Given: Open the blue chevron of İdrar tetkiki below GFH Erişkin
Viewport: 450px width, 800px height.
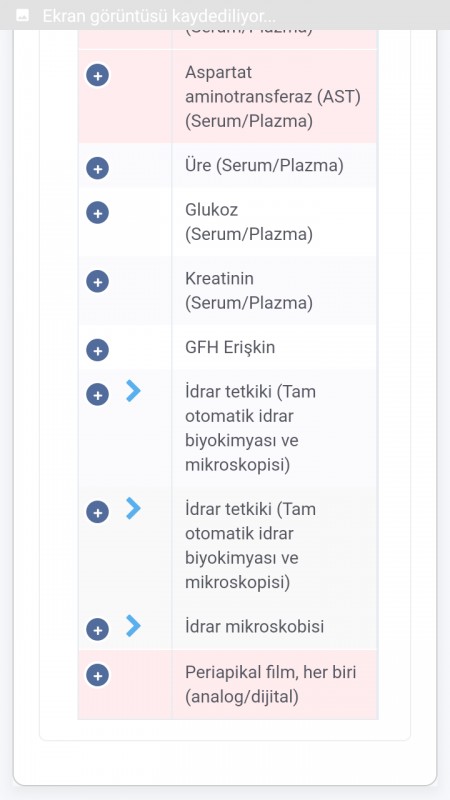Looking at the screenshot, I should click(133, 391).
